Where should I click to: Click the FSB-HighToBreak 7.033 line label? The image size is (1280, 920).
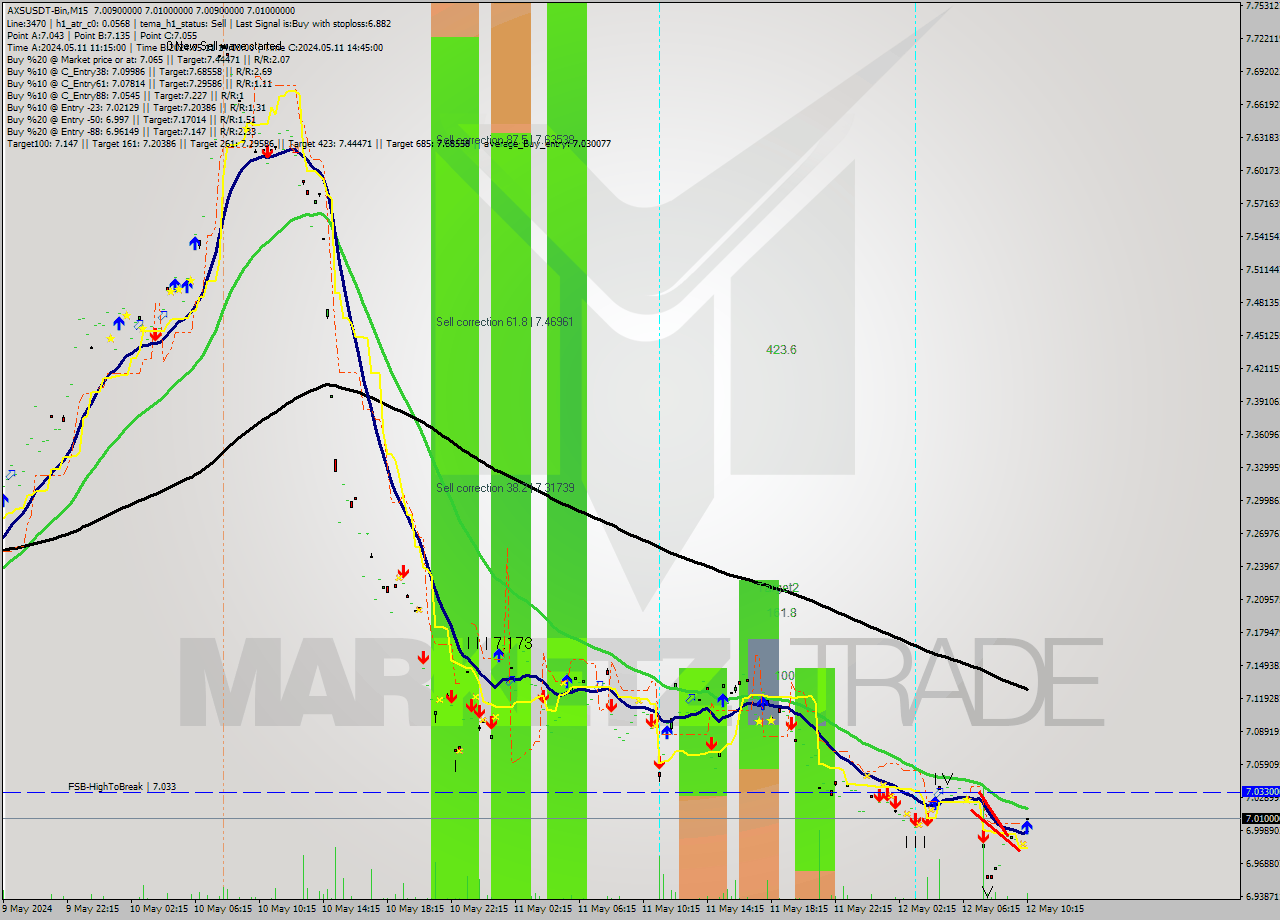coord(122,787)
